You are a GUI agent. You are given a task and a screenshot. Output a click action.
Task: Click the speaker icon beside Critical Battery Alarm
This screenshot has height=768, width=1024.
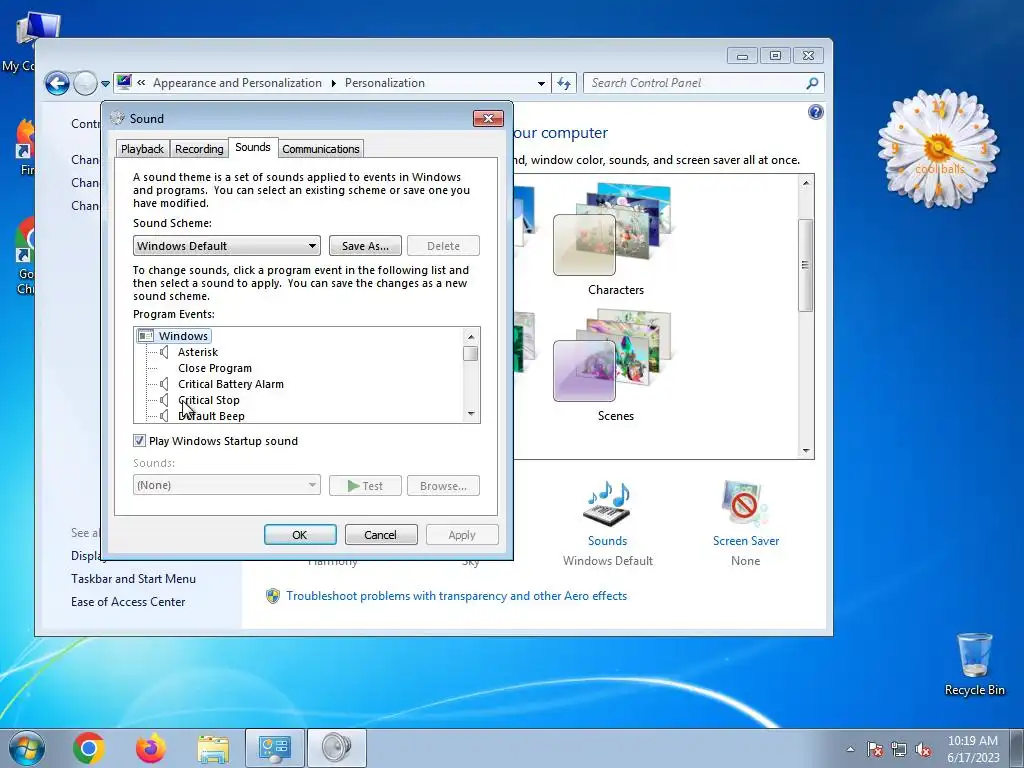click(164, 384)
